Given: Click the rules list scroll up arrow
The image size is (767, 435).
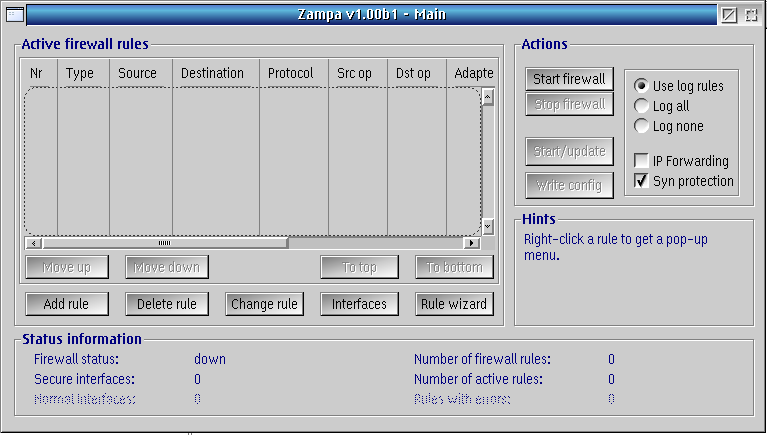Looking at the screenshot, I should pos(488,98).
